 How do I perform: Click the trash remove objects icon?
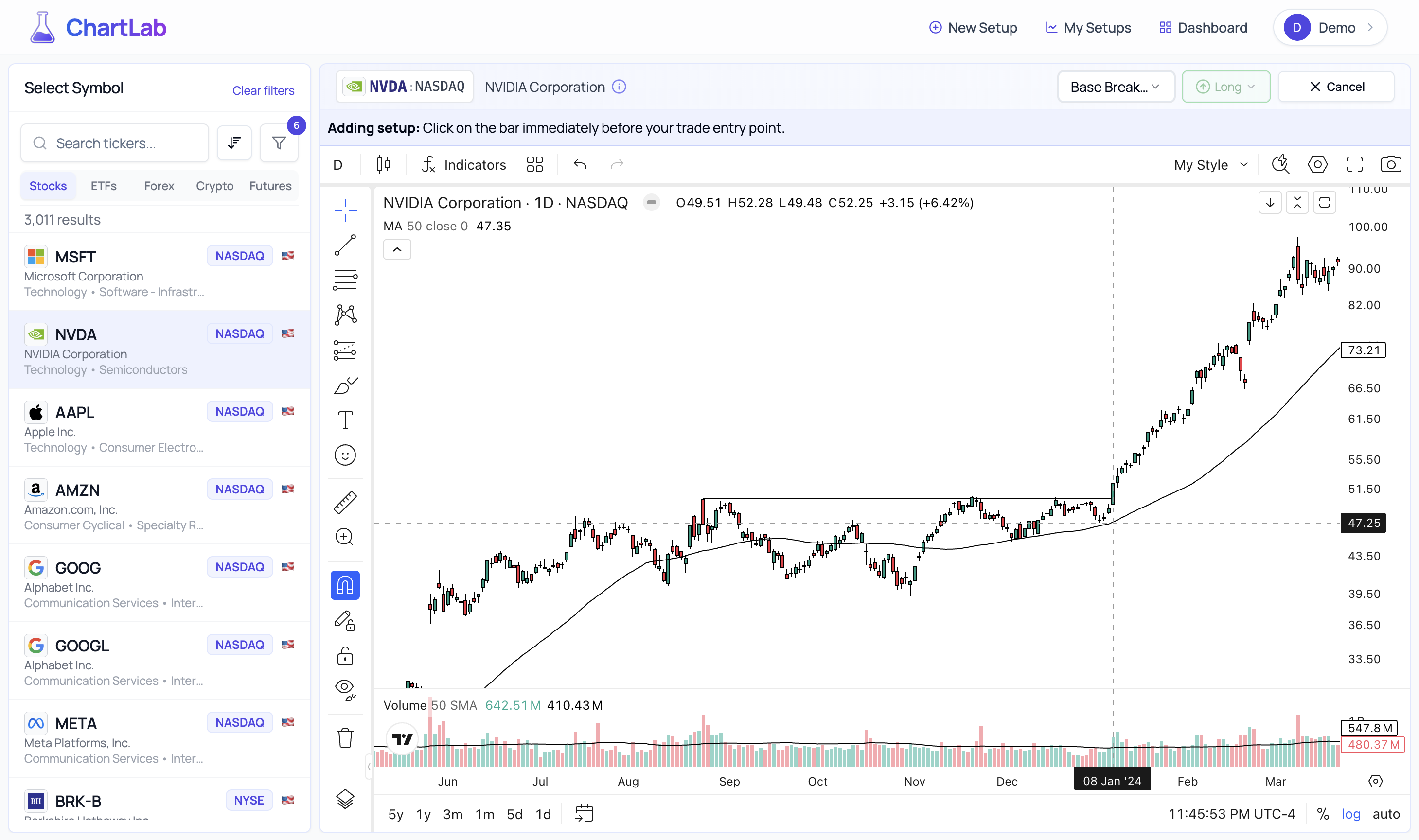coord(345,738)
